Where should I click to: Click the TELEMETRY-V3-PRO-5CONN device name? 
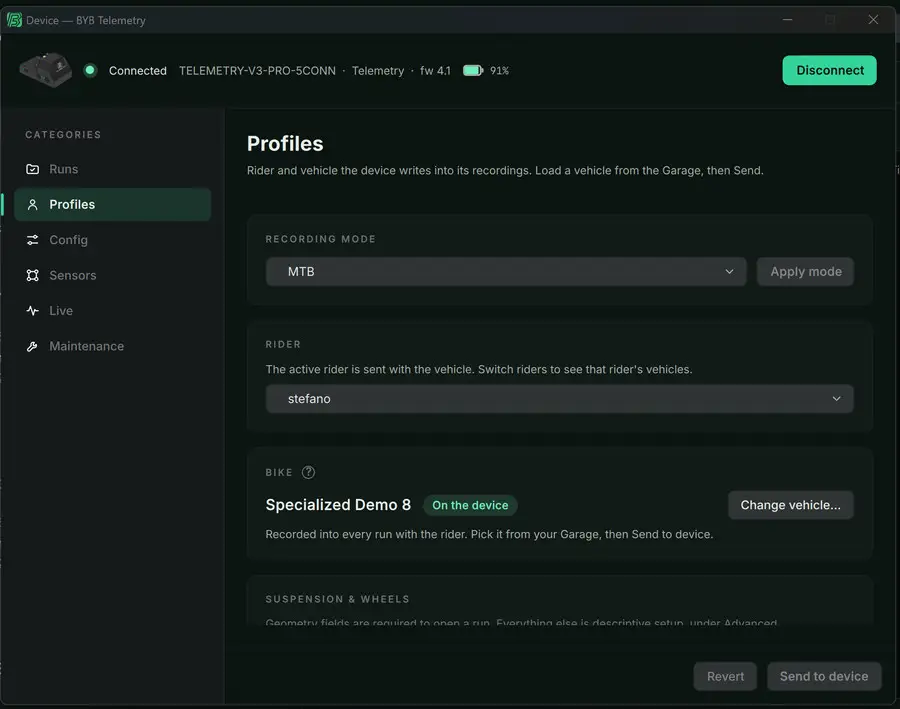coord(257,71)
